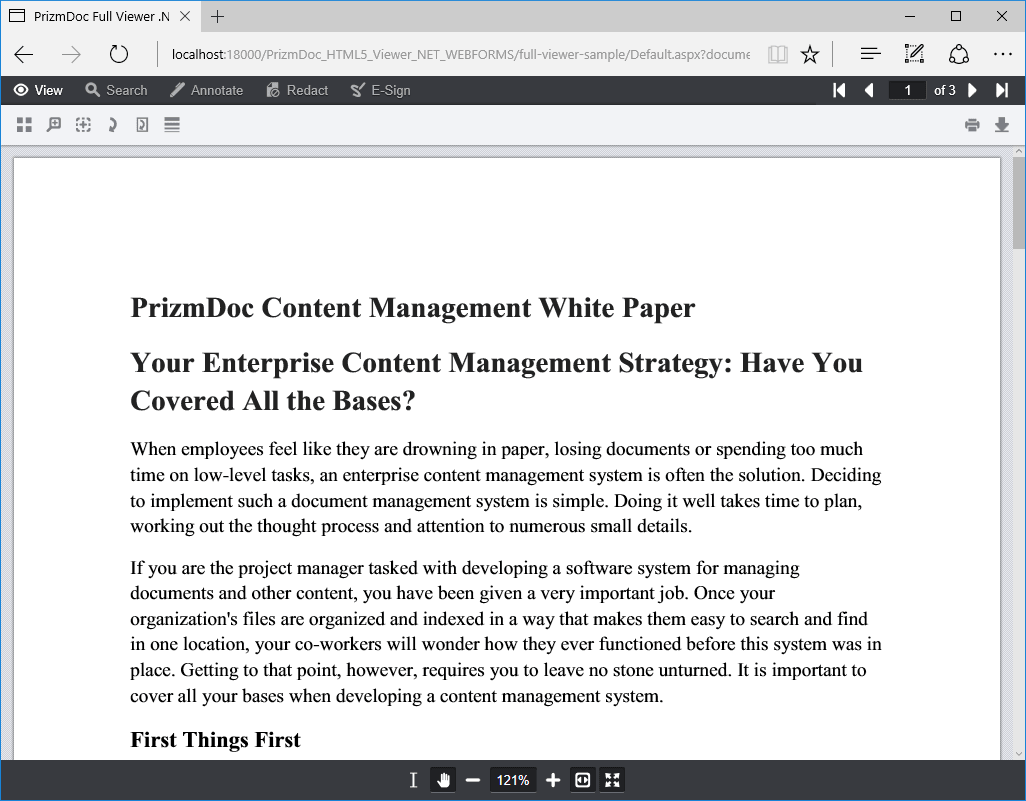Open the E-Sign tab
1026x801 pixels.
pyautogui.click(x=380, y=90)
